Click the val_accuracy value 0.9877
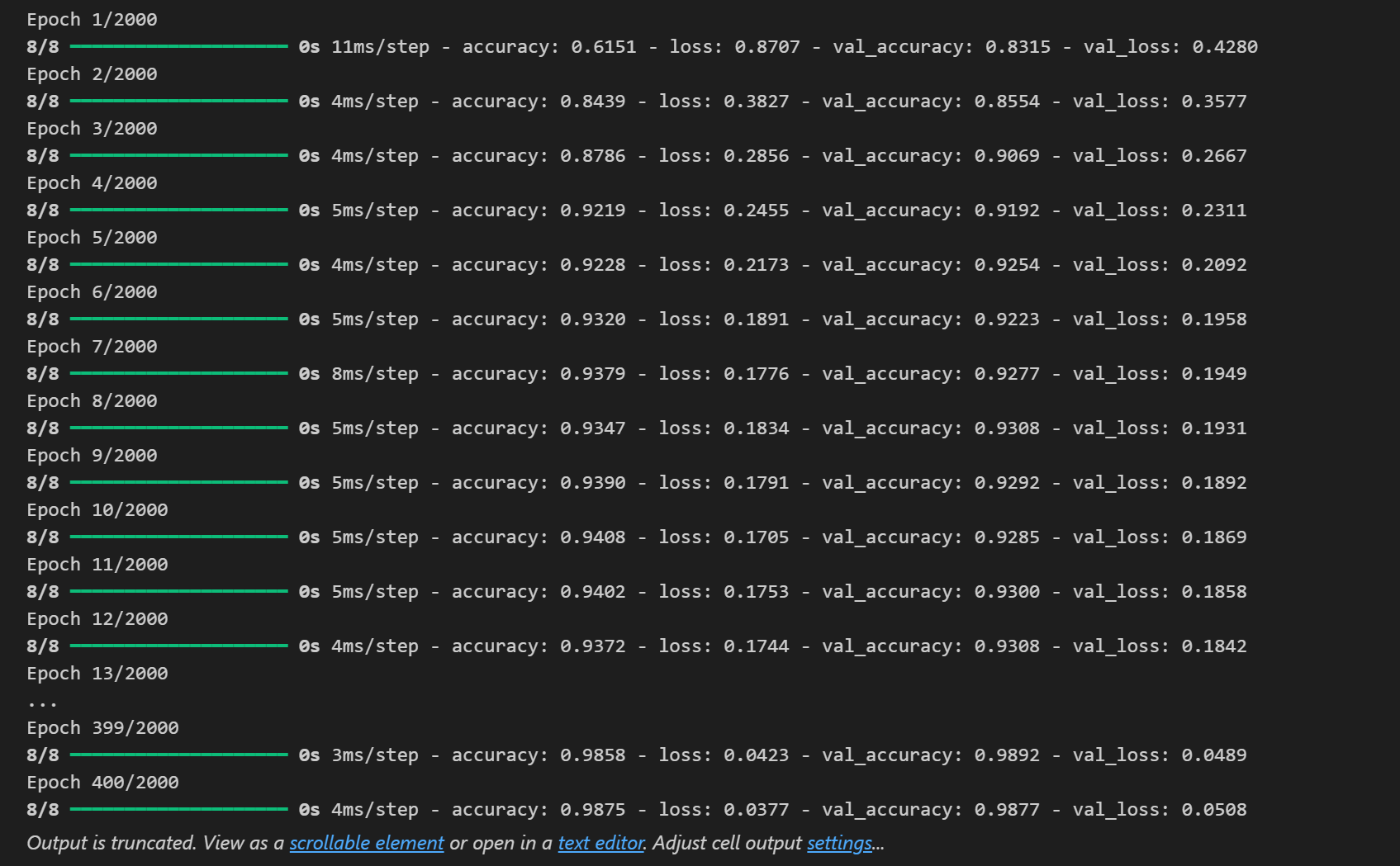 click(x=1008, y=810)
